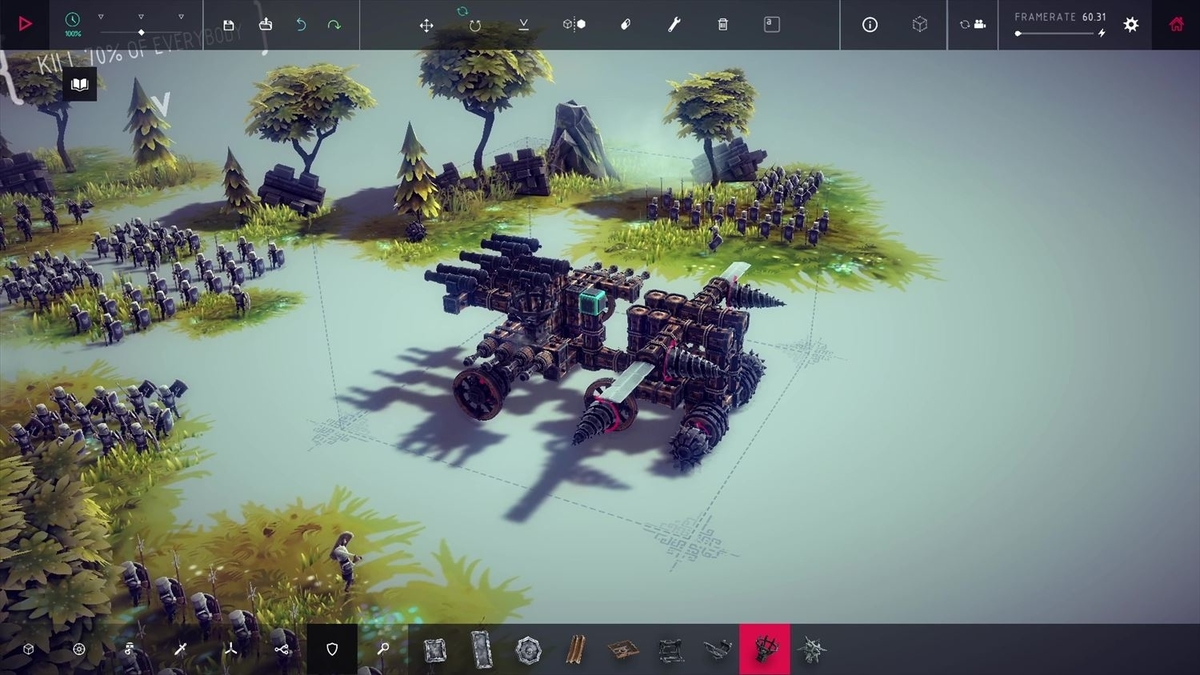The image size is (1200, 675).
Task: Adjust the framerate slider
Action: 1056,34
